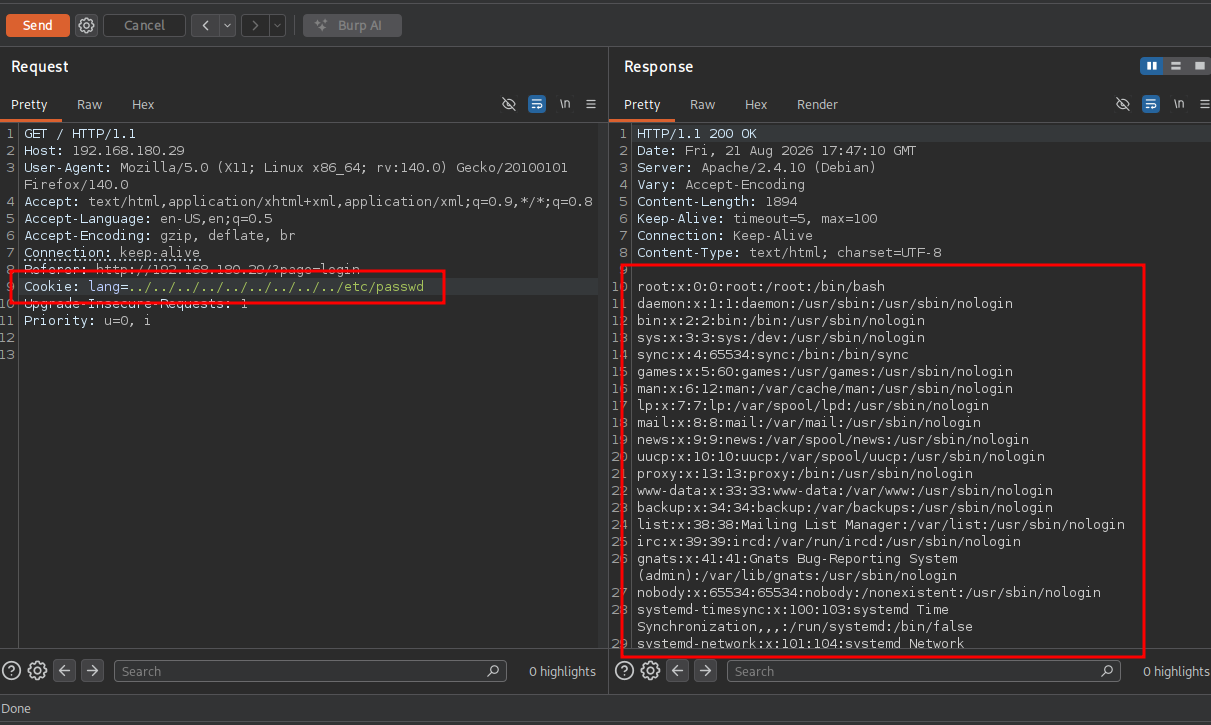Jump to previous match in Request search
Viewport: 1211px width, 725px height.
pos(65,671)
